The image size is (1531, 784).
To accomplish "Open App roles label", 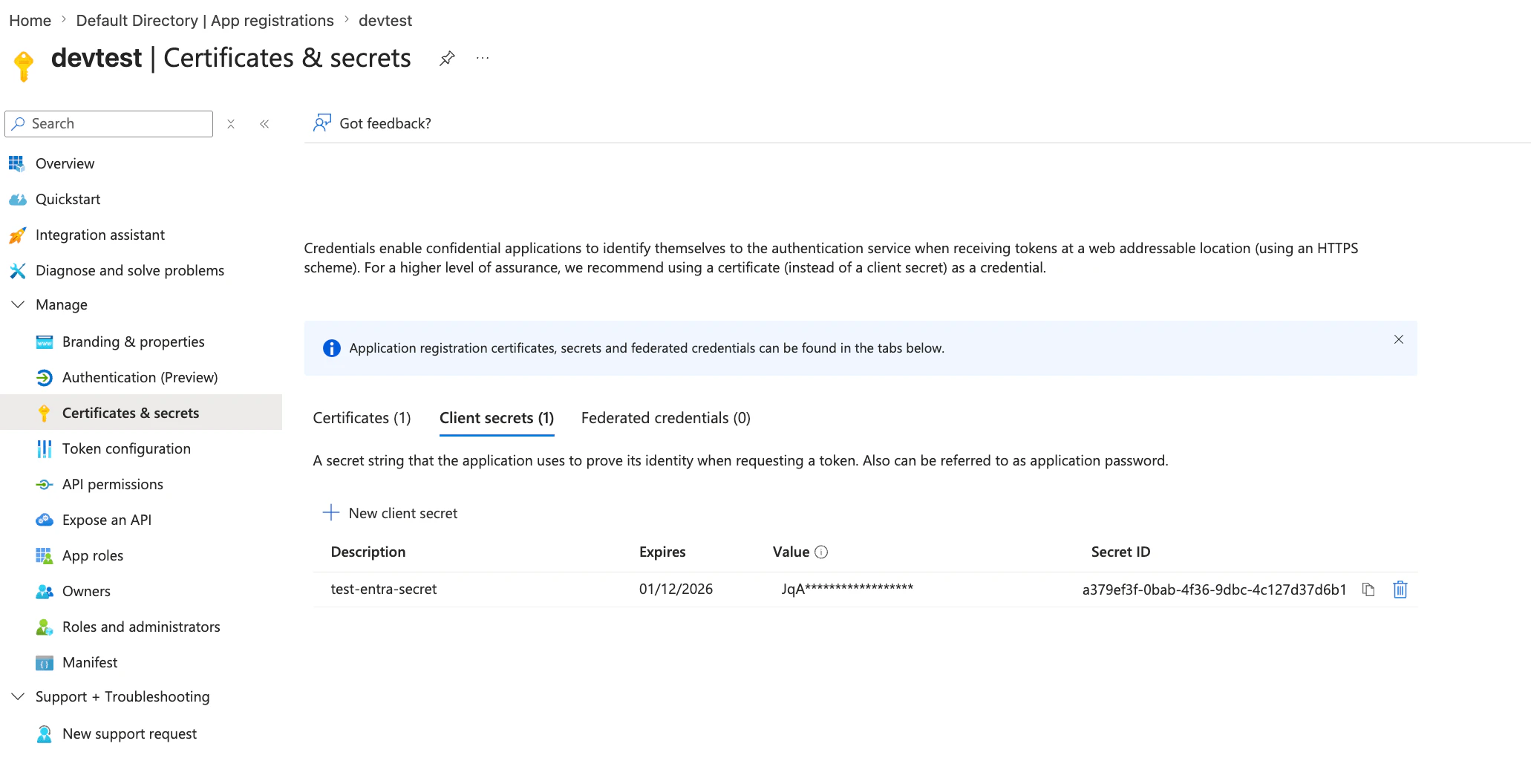I will point(93,555).
